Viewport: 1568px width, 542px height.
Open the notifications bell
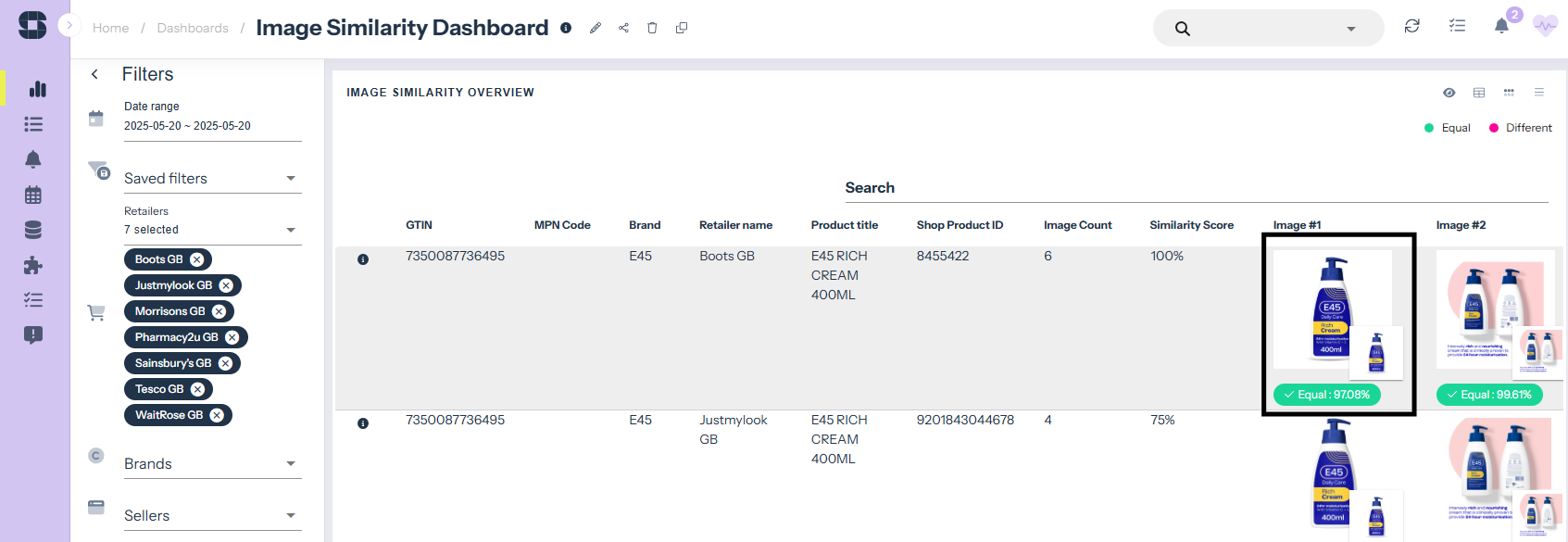[1501, 26]
